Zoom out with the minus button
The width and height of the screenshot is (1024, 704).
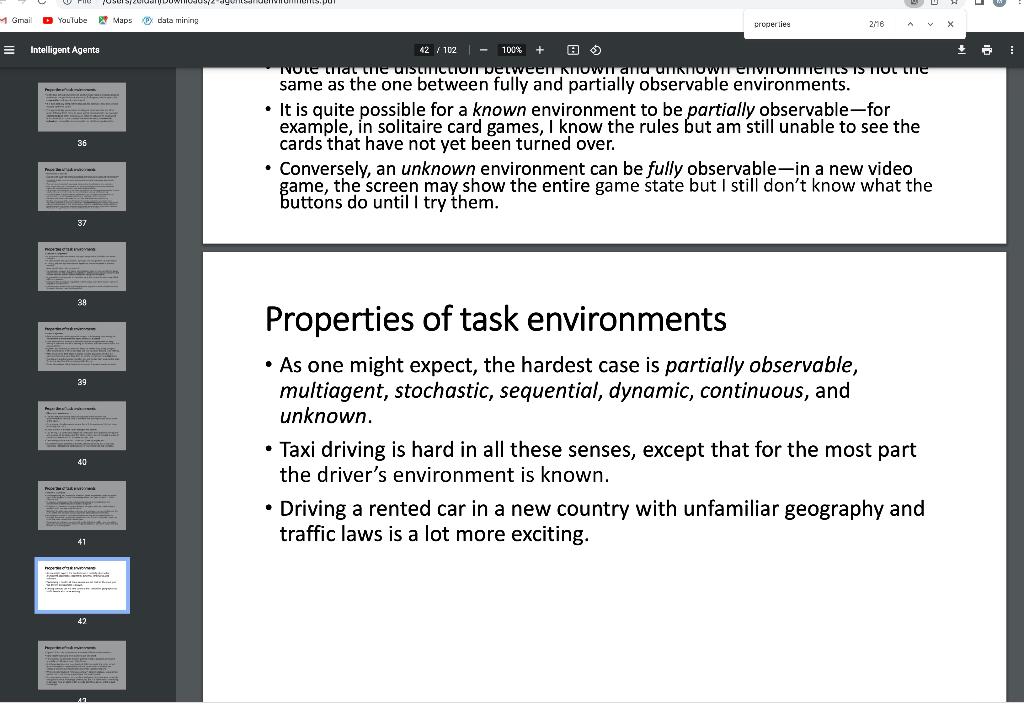coord(483,50)
